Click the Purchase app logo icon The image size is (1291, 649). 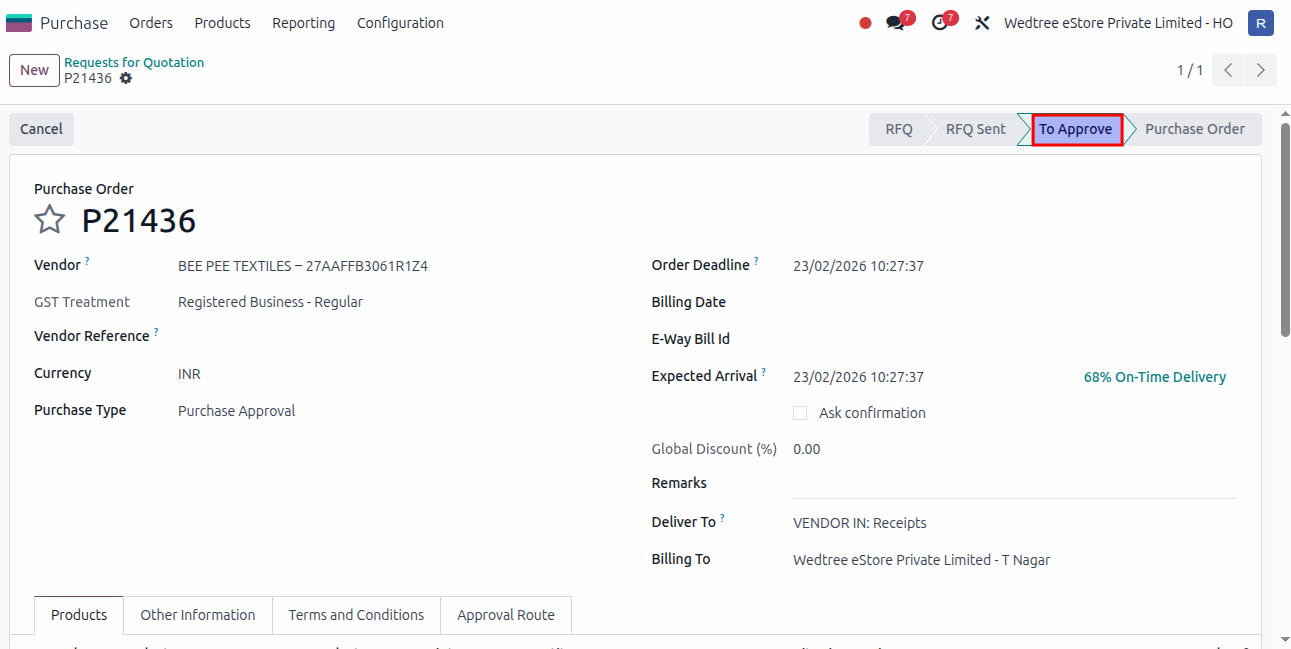point(19,23)
